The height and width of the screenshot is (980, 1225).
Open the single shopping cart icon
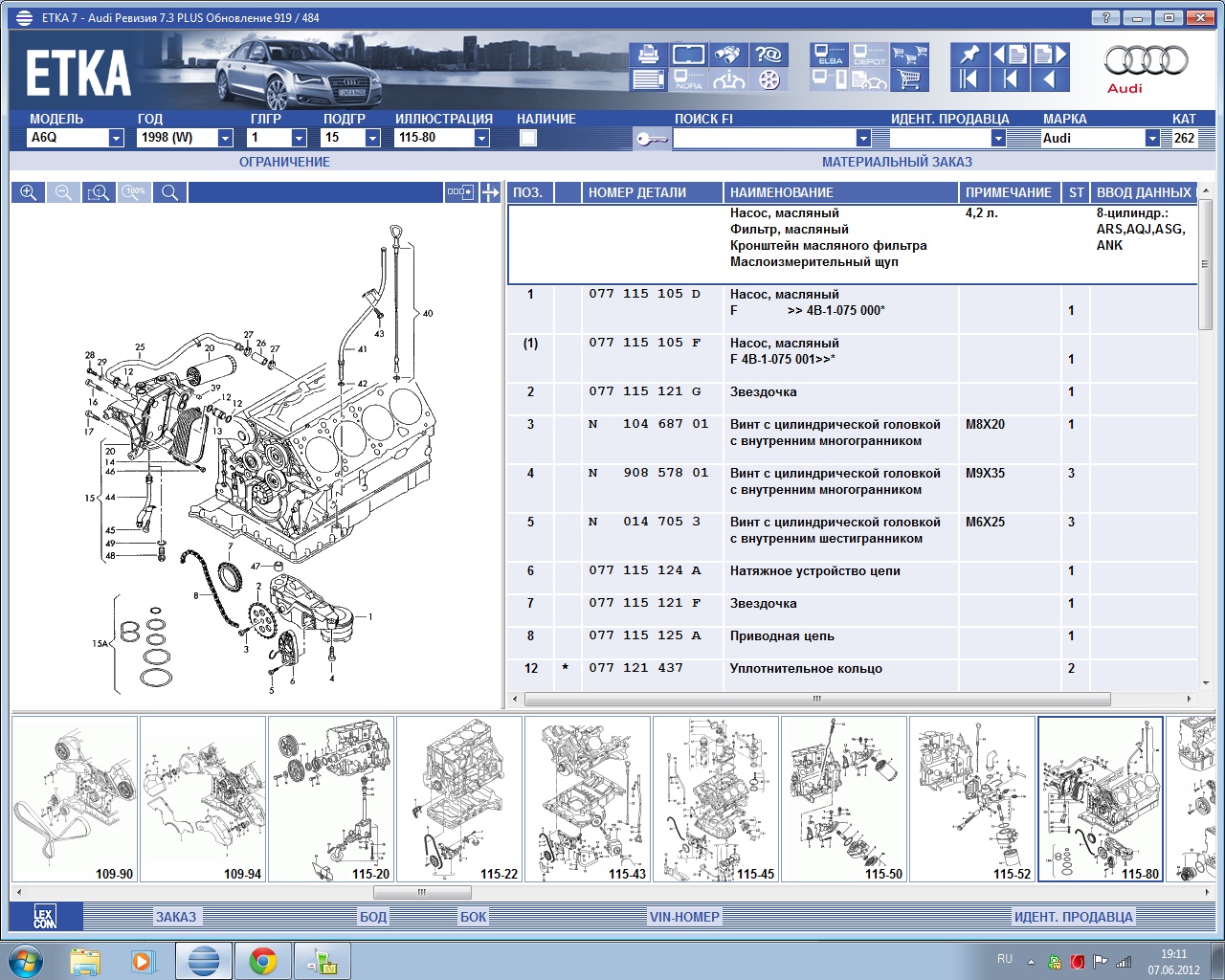pyautogui.click(x=910, y=80)
